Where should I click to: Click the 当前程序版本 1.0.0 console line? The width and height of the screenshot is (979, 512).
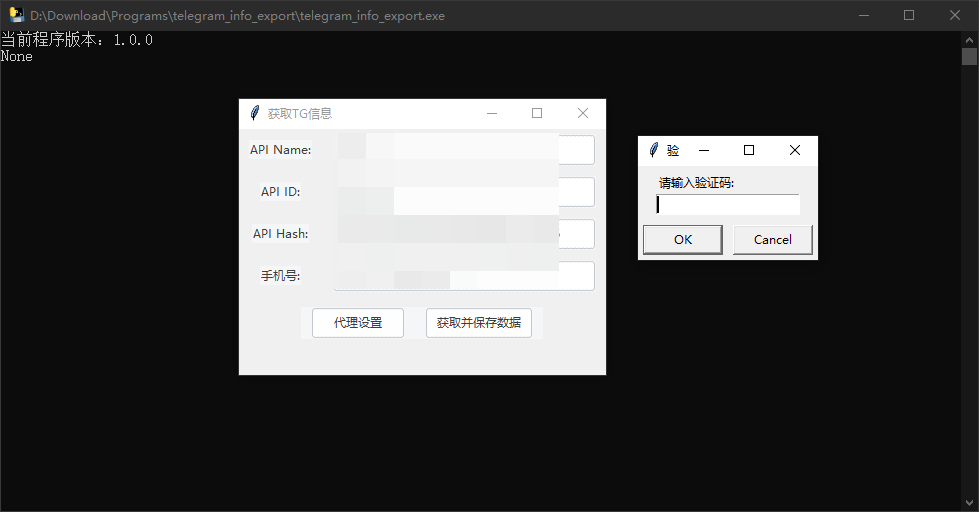(x=77, y=40)
